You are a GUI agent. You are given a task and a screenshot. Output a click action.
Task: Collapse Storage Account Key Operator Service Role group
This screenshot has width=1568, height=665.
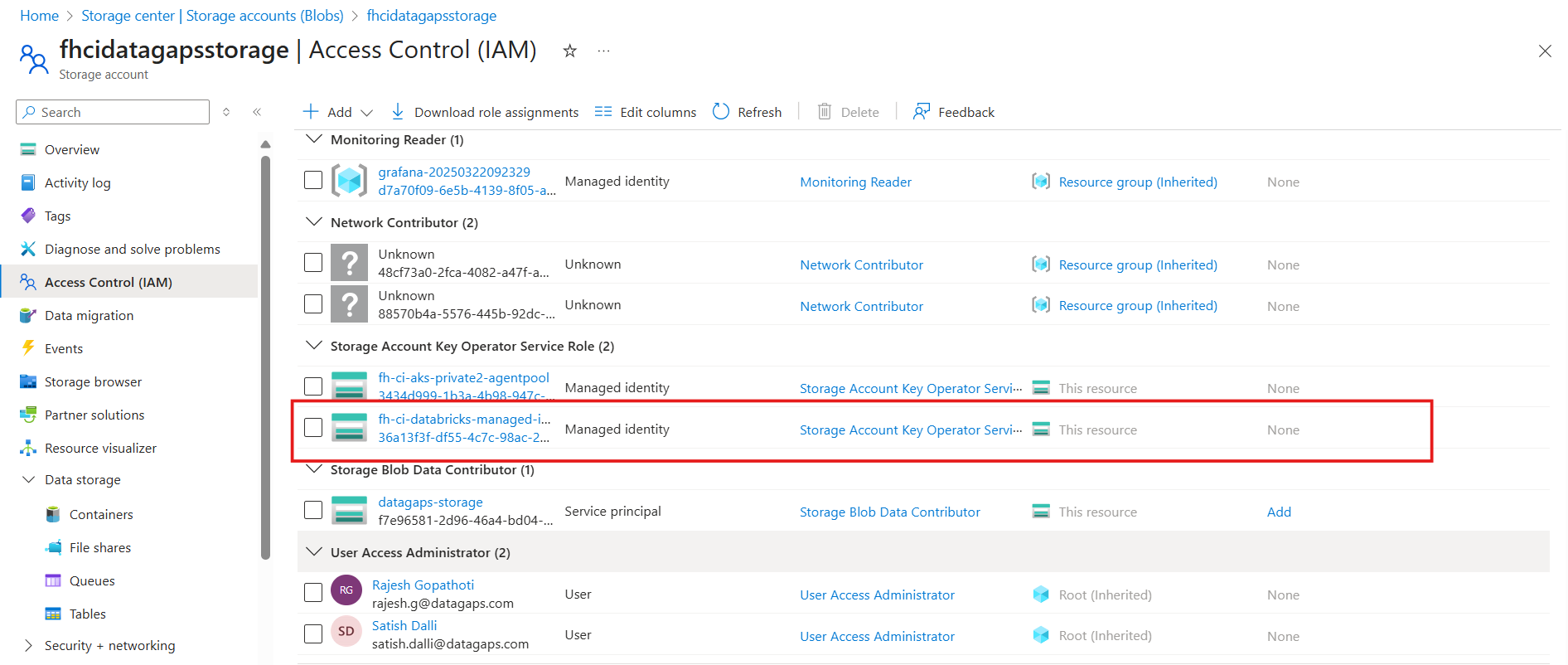pos(314,346)
